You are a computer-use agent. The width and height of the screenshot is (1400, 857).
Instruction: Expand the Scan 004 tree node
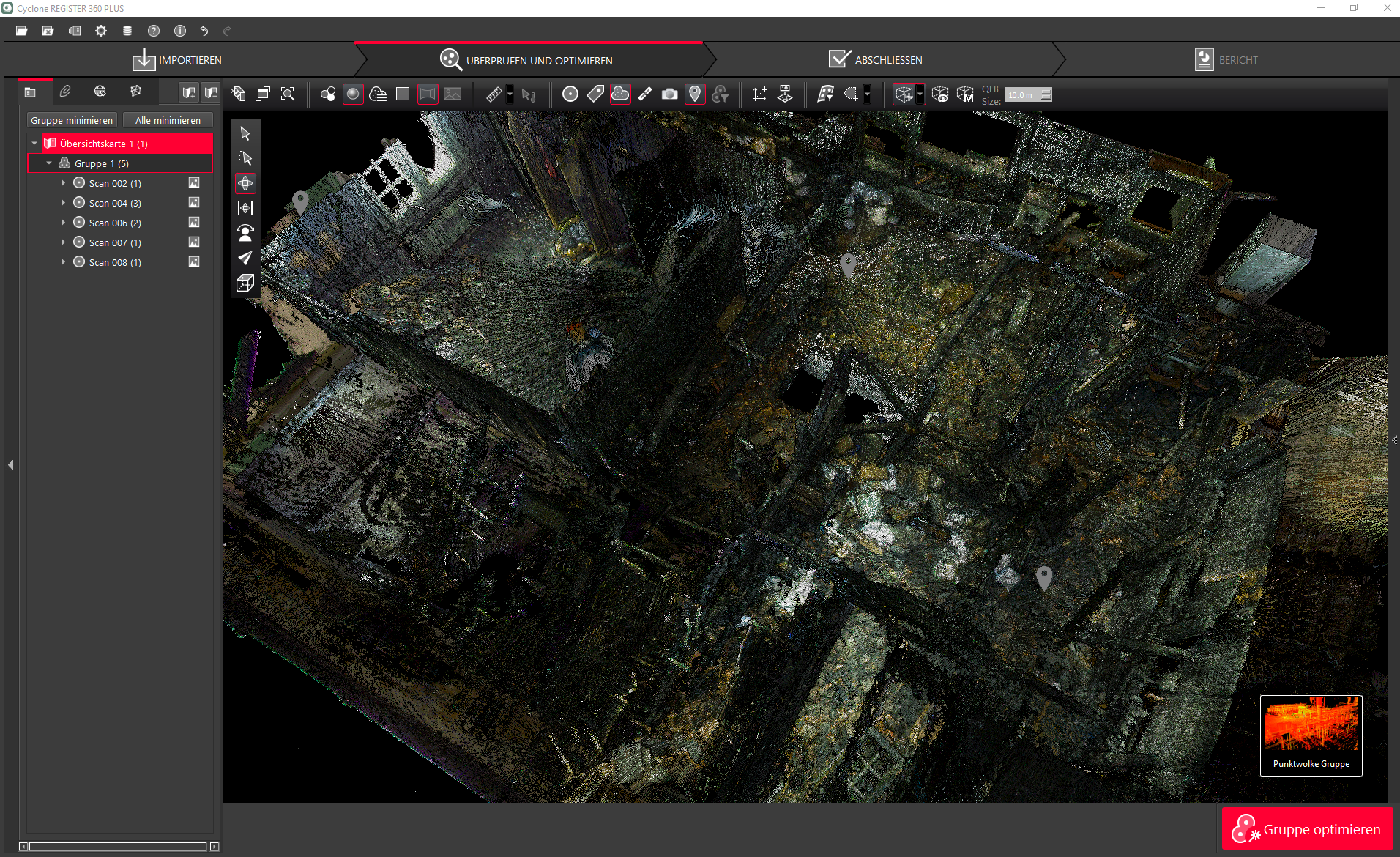tap(64, 203)
